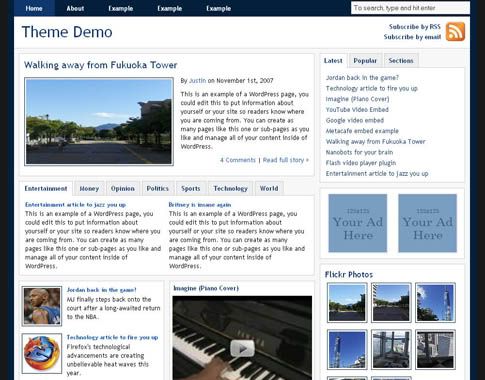This screenshot has width=485, height=380.
Task: Switch to the Popular tab
Action: point(365,61)
